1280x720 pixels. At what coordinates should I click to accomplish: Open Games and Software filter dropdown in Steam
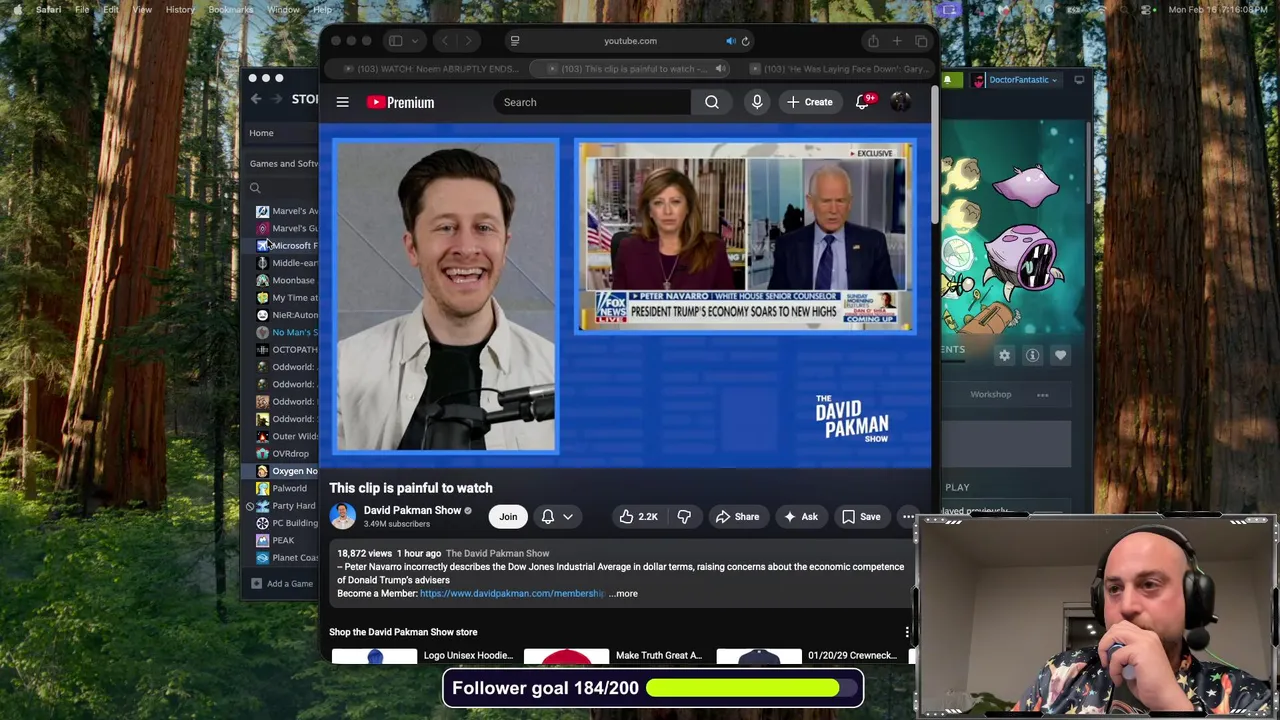(x=284, y=164)
